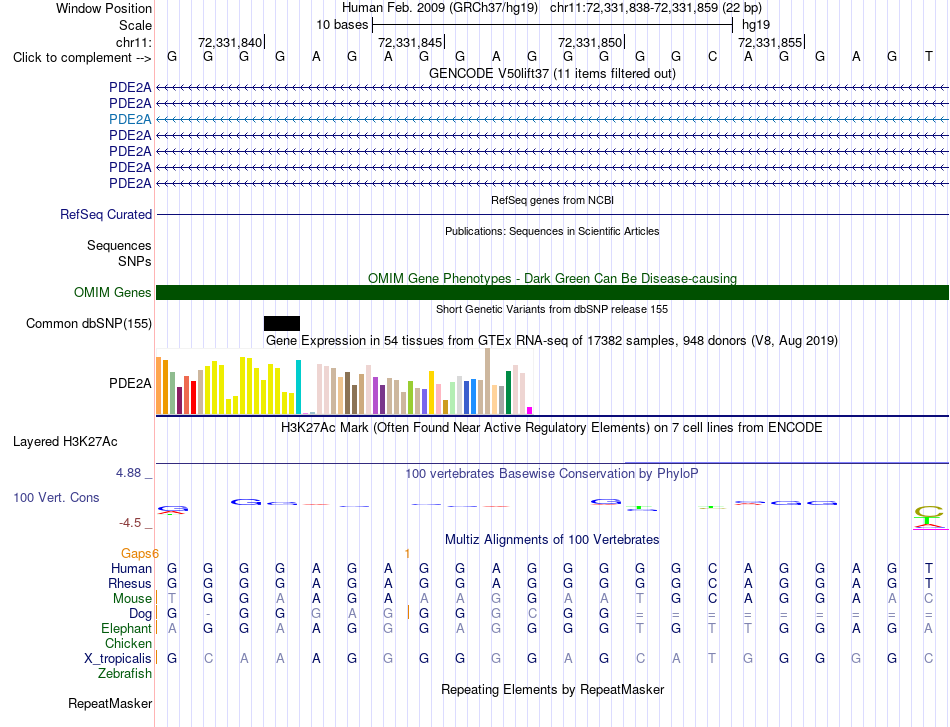Click the 72,331,845 ruler position marker

coord(410,42)
